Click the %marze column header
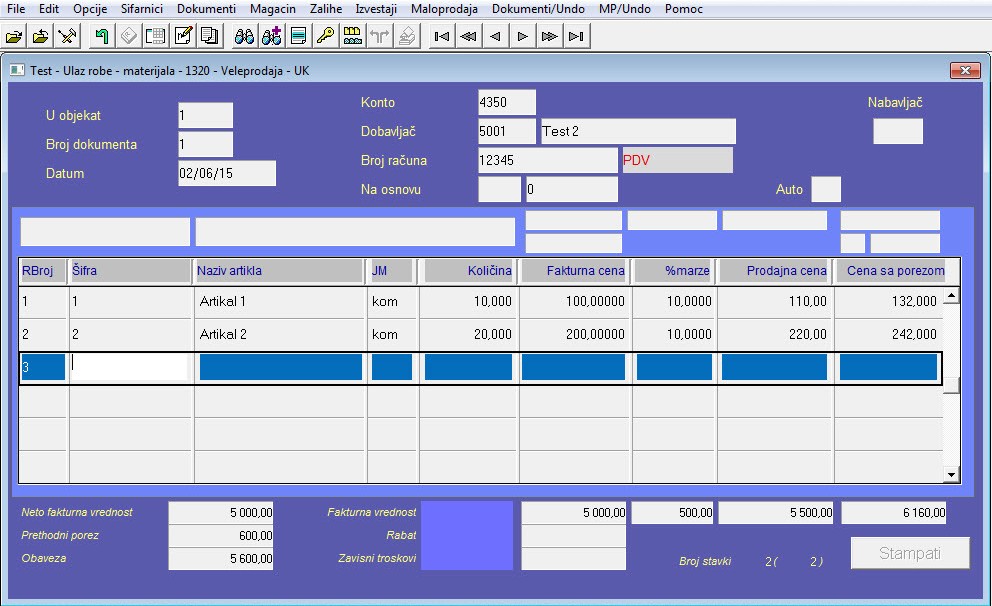 coord(674,271)
